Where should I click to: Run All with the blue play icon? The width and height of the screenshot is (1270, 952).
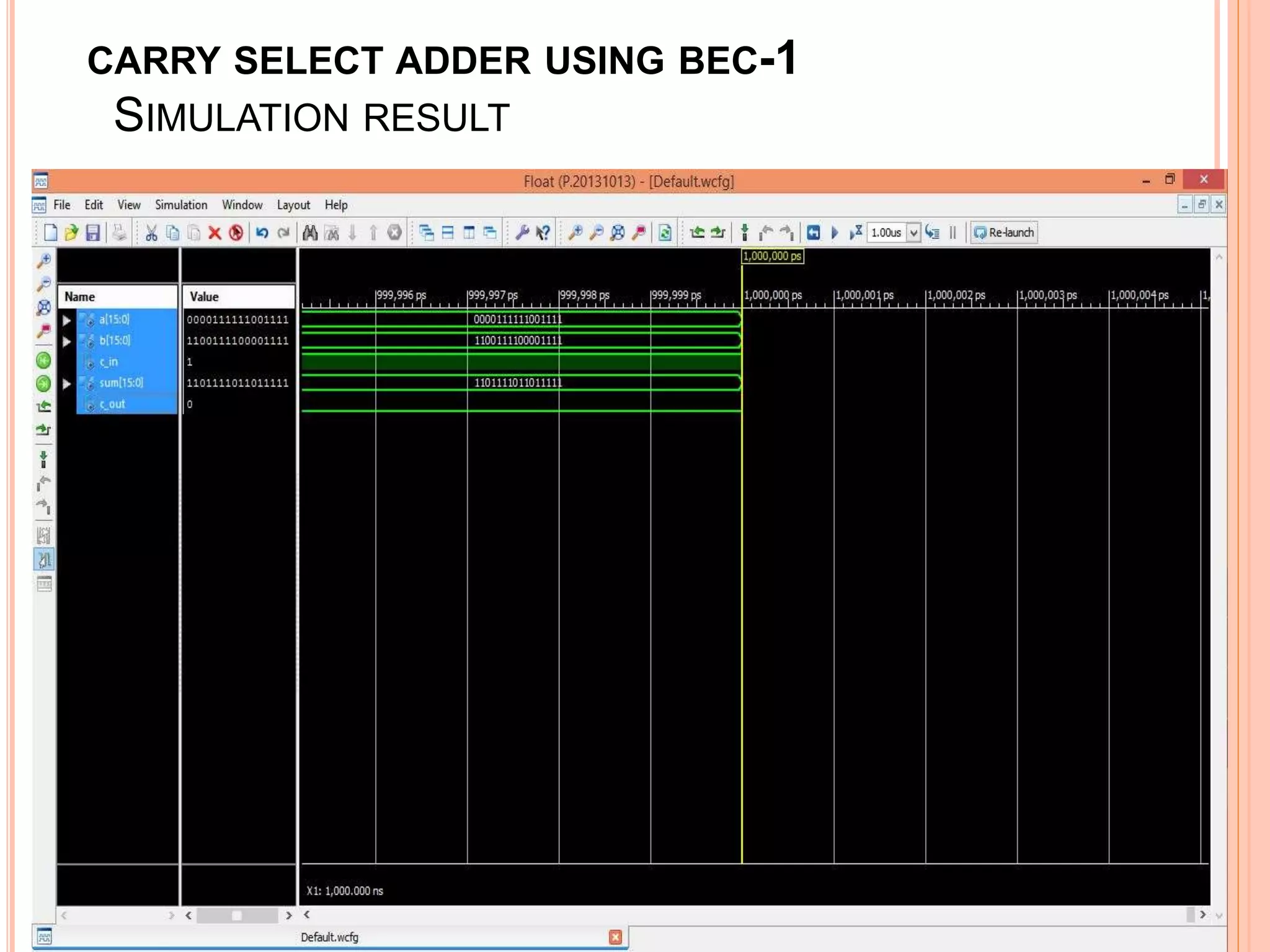(x=835, y=233)
